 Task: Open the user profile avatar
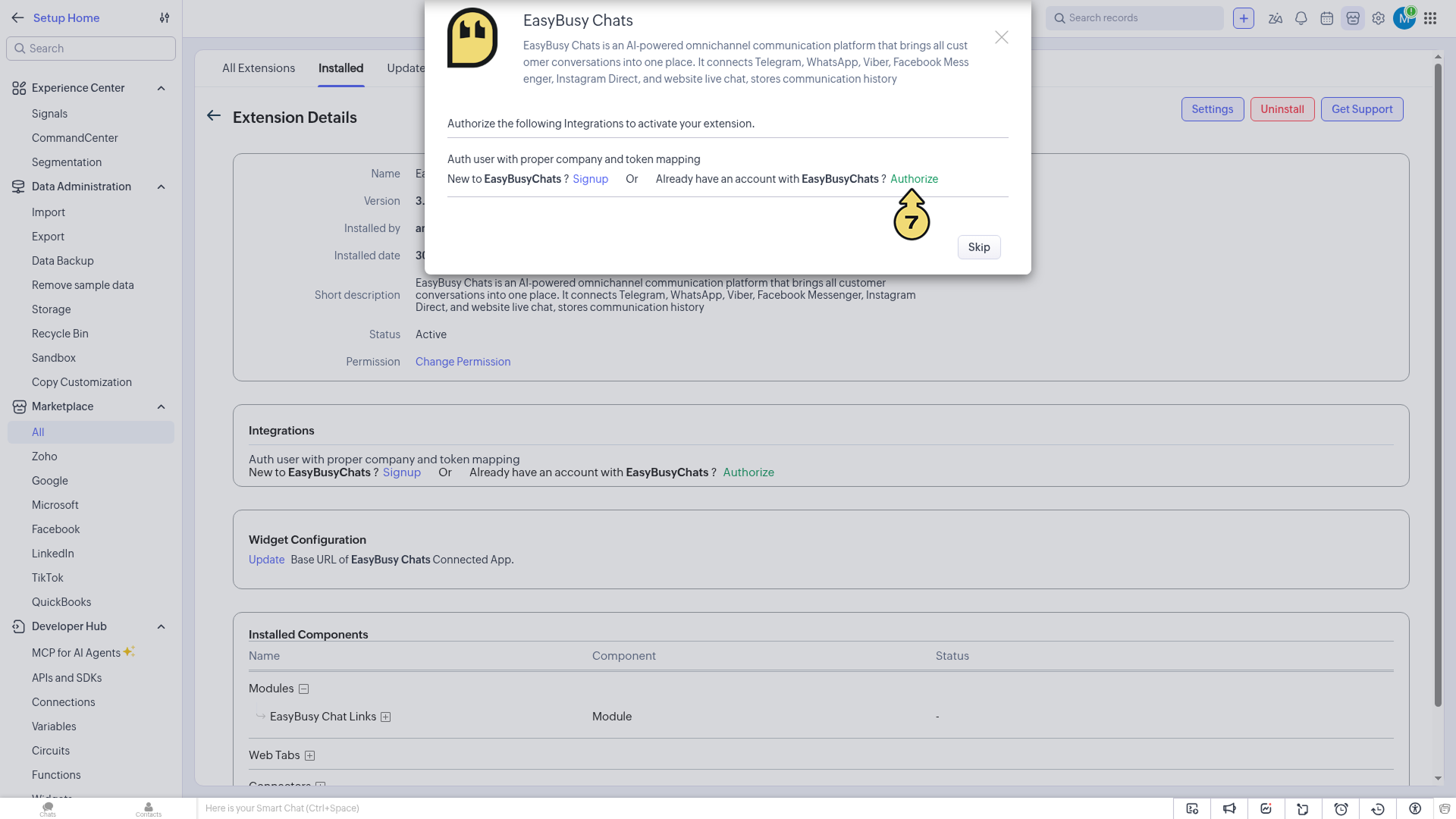click(1404, 18)
